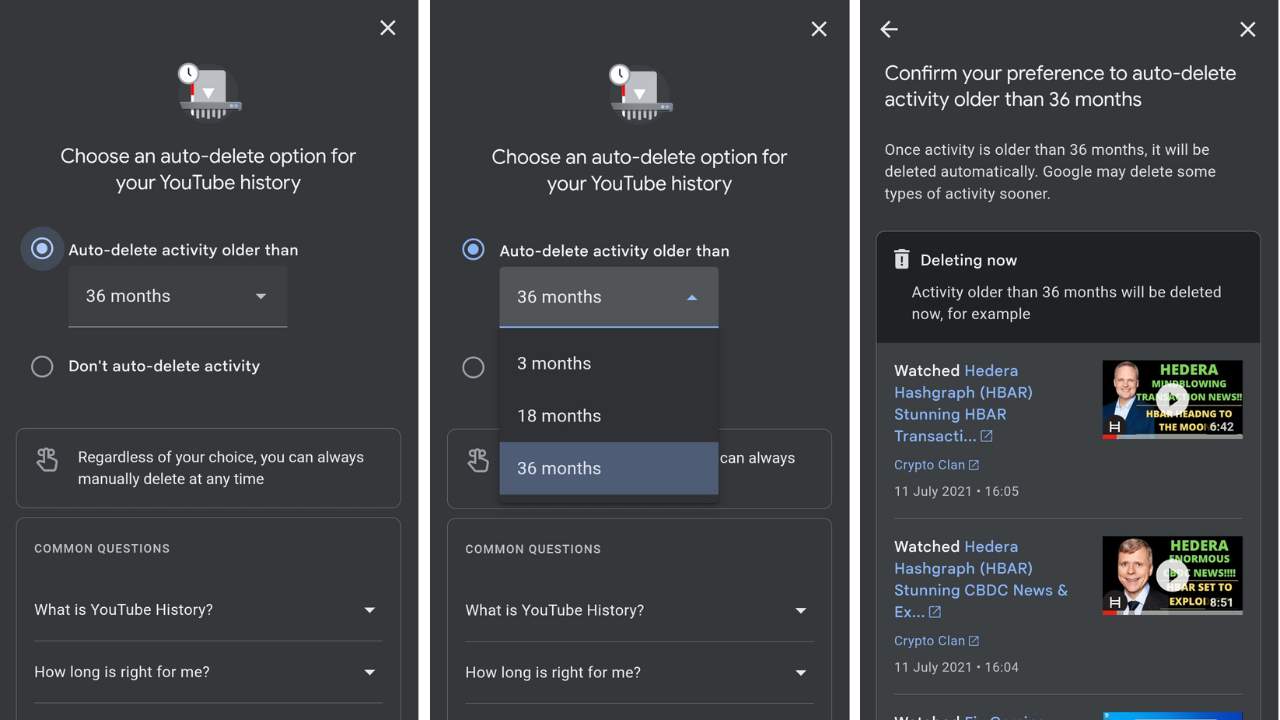
Task: Expand How long is right for me? in middle panel
Action: click(x=639, y=672)
